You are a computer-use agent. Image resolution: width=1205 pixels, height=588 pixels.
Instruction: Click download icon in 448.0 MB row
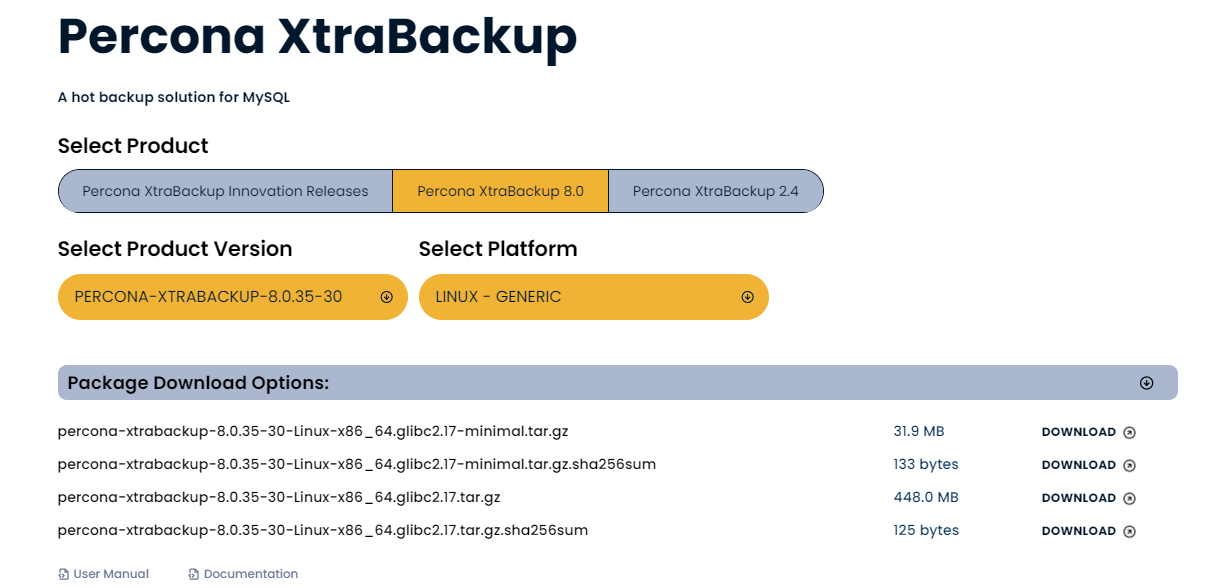click(1129, 498)
